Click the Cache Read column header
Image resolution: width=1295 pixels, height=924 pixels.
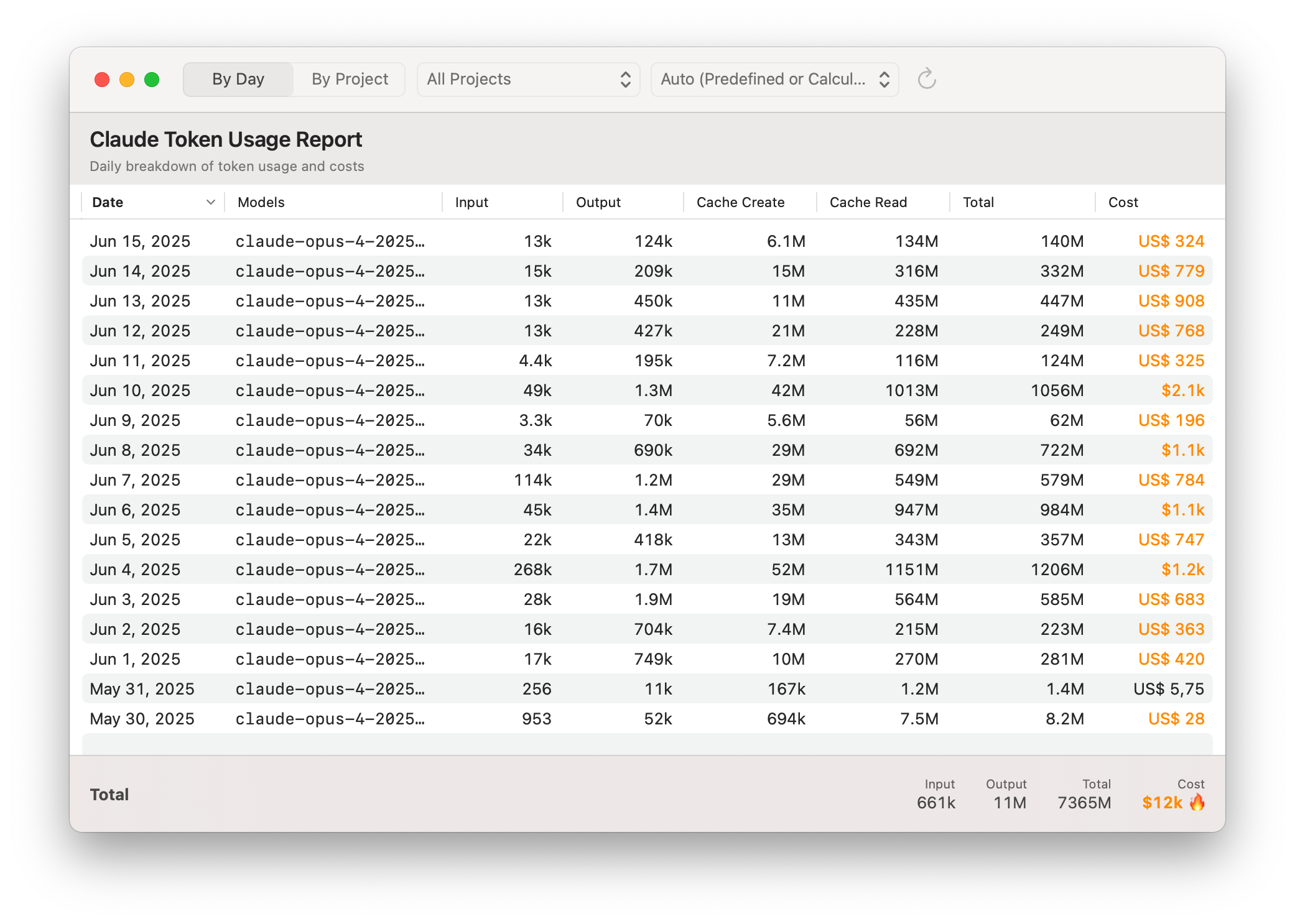(x=868, y=202)
